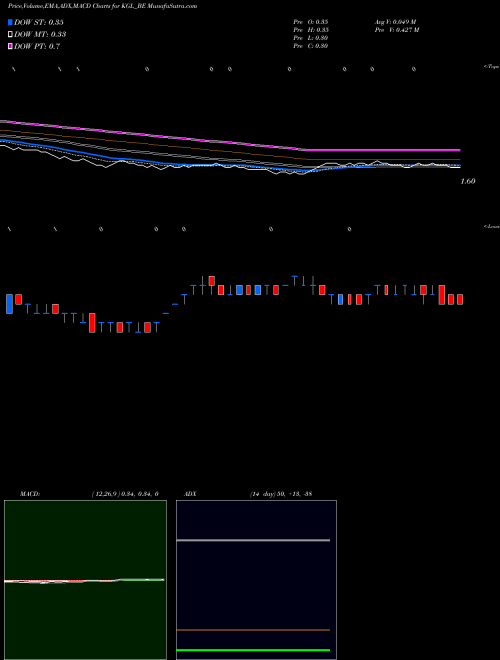Select the 'DOW PT: 0.7' legend label
500x660 pixels.
[37, 46]
